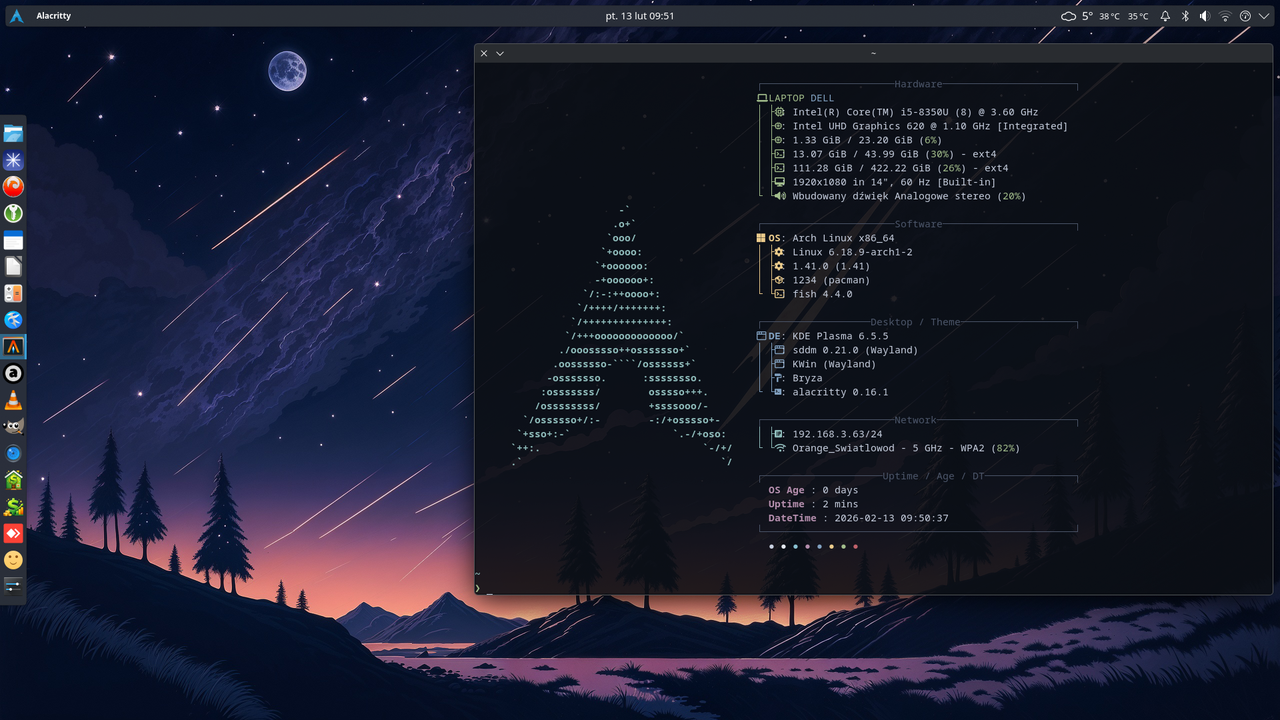Open the volume speaker tray icon

pyautogui.click(x=1205, y=16)
